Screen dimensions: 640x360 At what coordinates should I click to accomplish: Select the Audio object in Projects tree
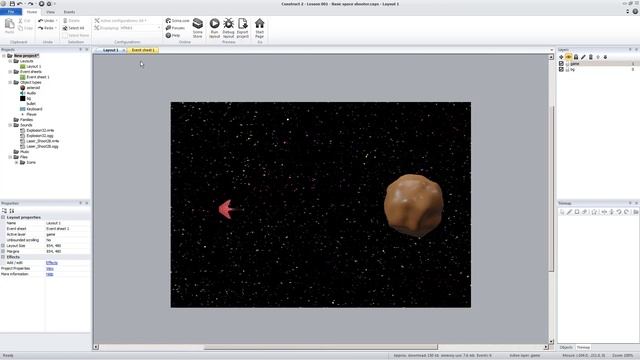(x=31, y=93)
